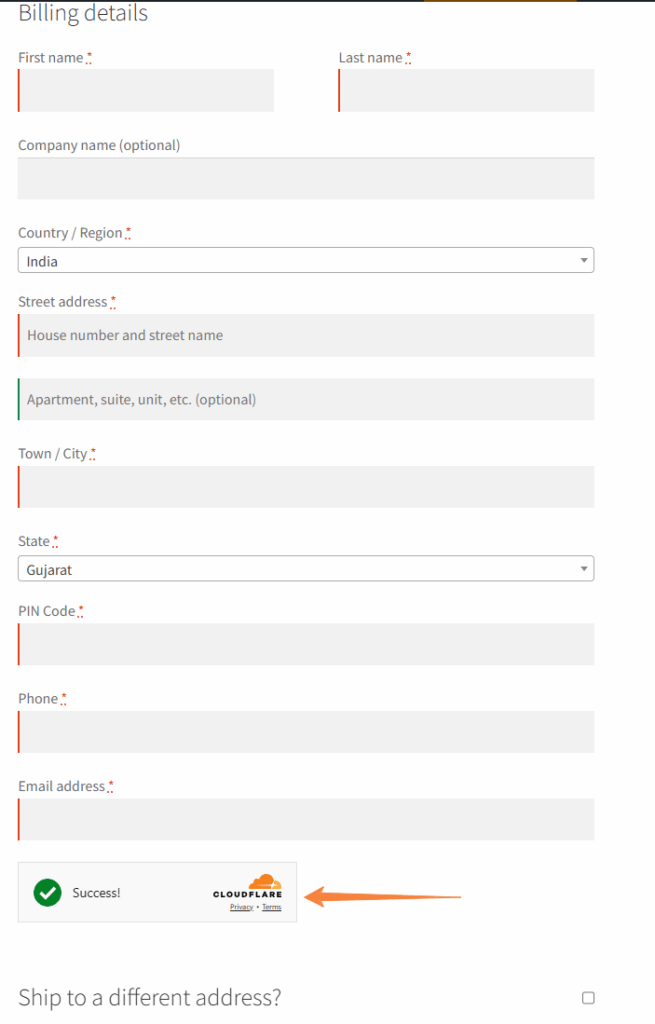Screen dimensions: 655x1024
Task: Click the House number and street name field
Action: 306,336
